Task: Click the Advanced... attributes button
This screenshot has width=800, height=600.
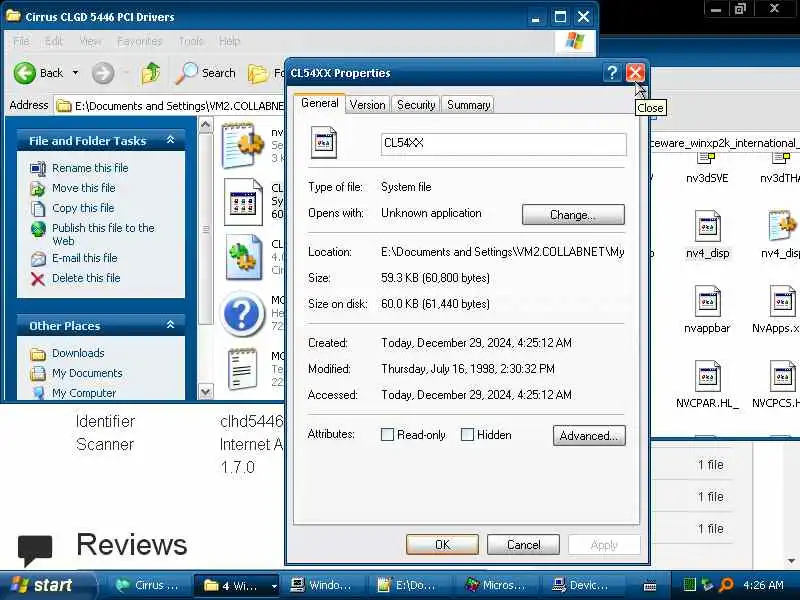Action: pyautogui.click(x=589, y=436)
